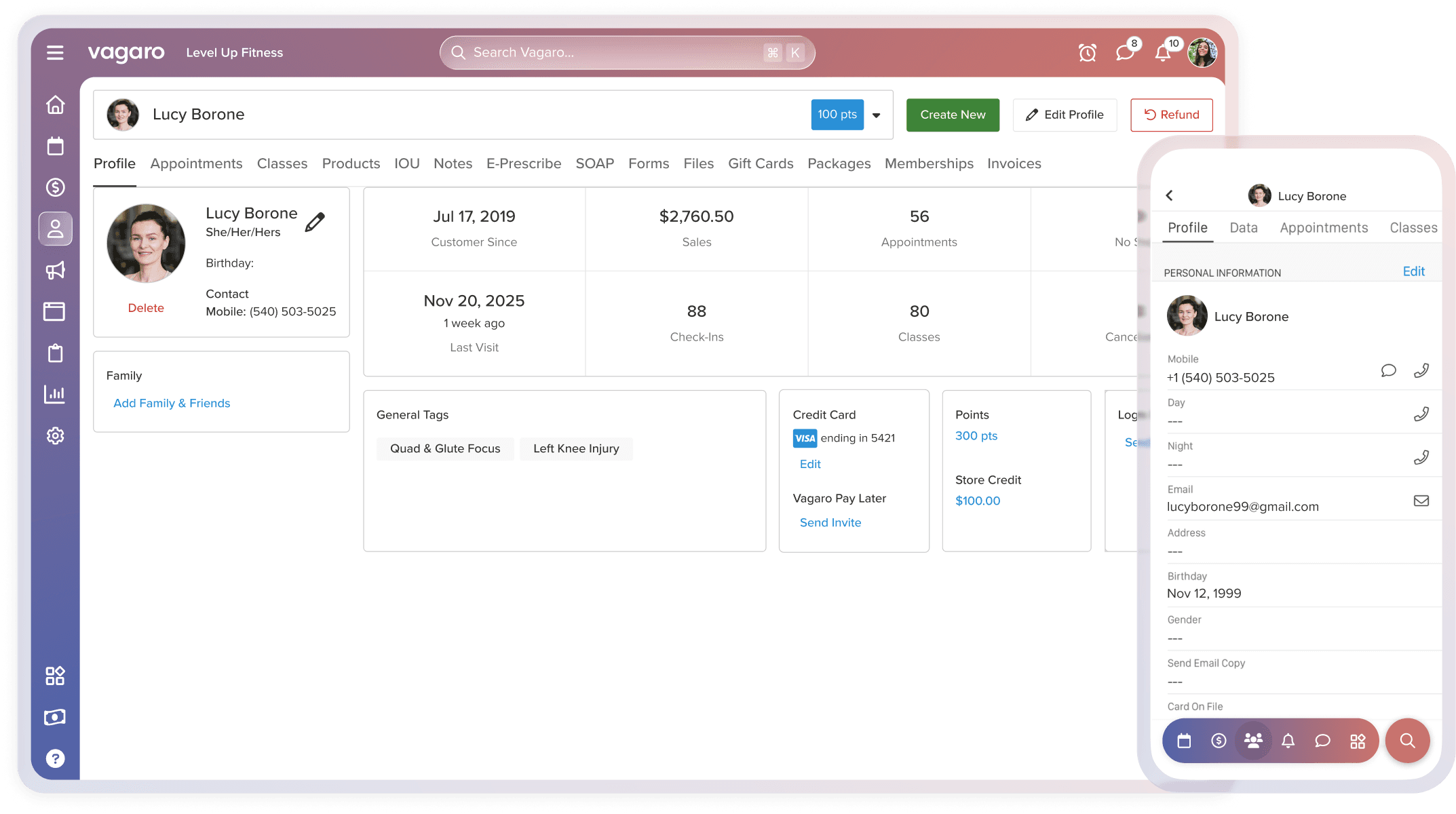Click pencil icon beside Lucy Borone name

coord(315,222)
